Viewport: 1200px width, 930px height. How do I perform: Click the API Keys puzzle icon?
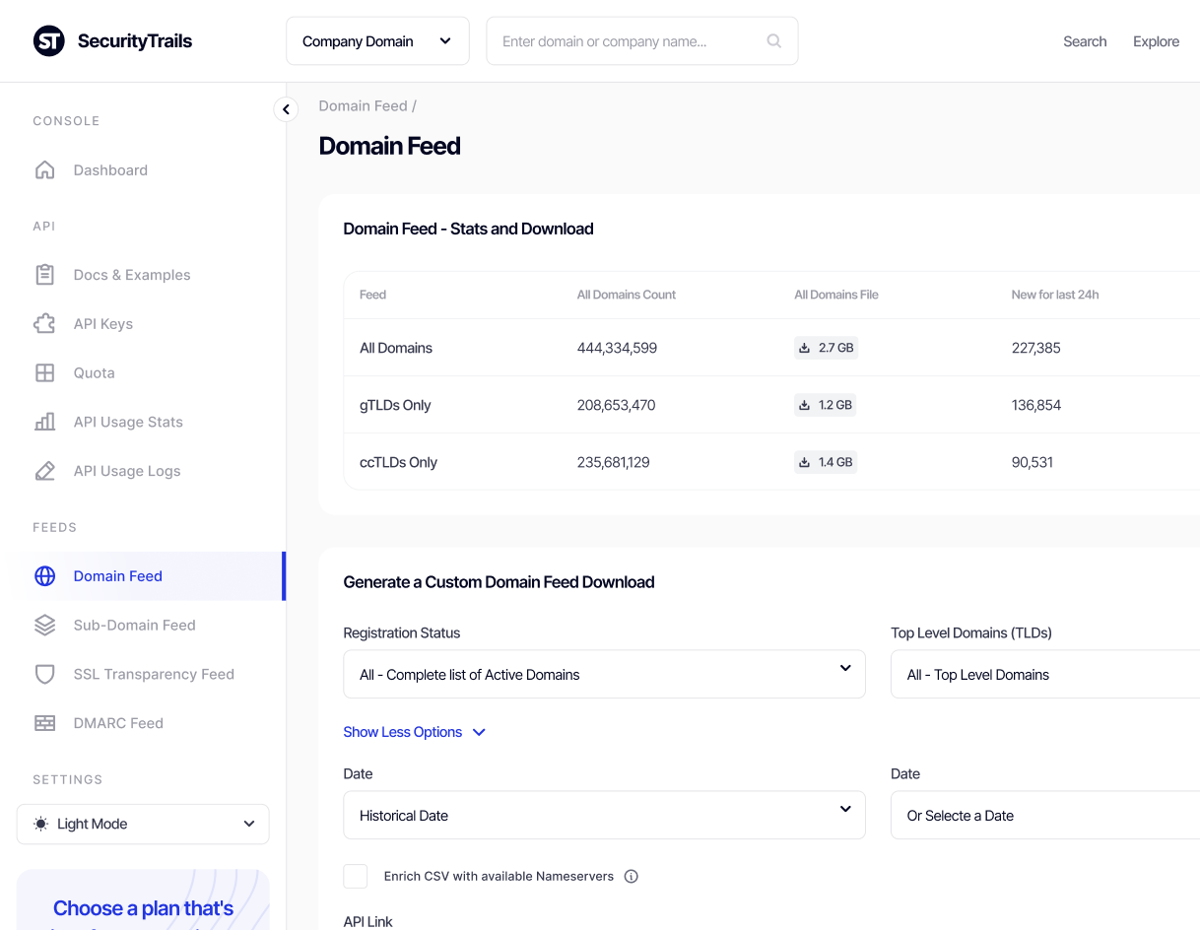(x=45, y=324)
